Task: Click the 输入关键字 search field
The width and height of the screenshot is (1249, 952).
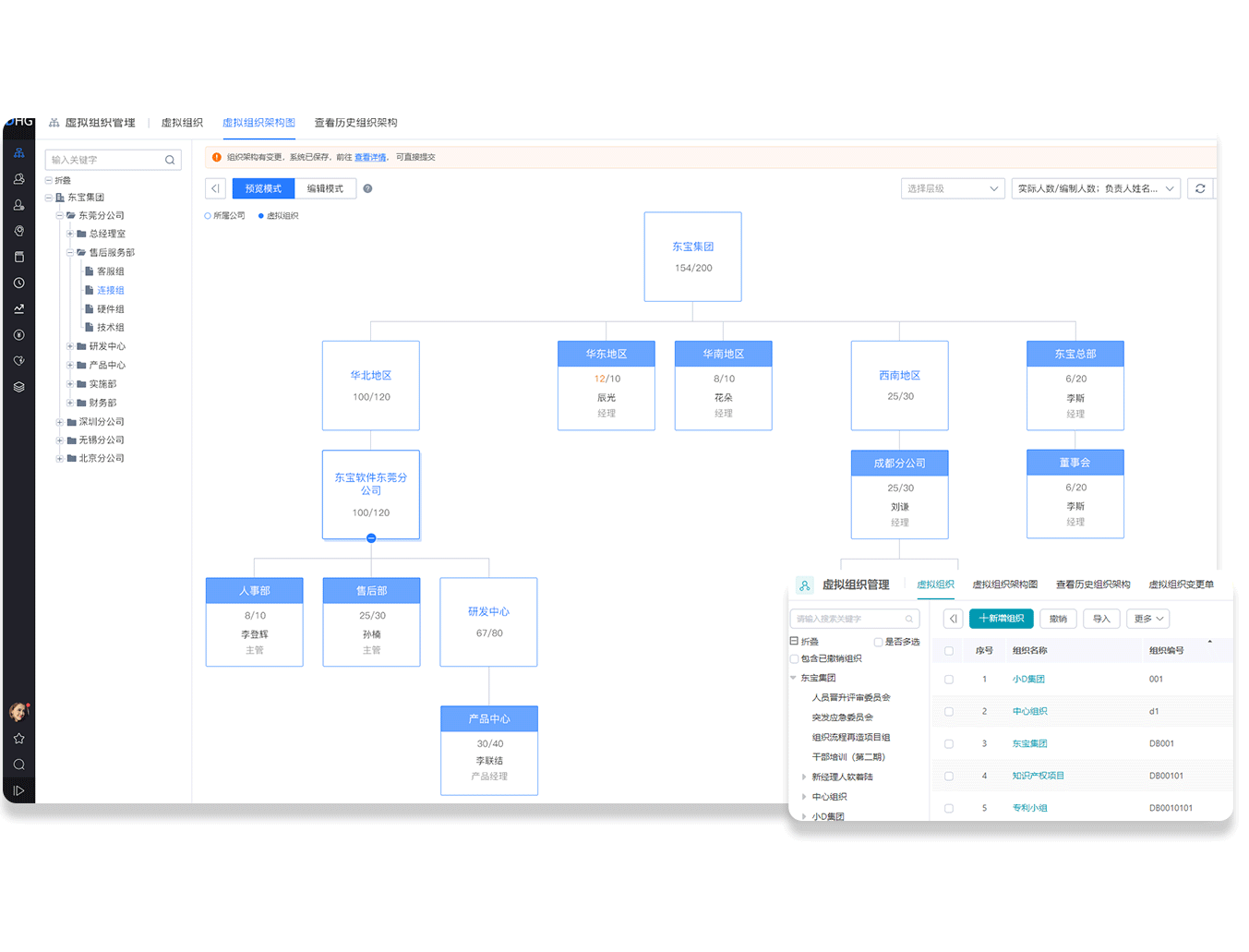Action: (x=104, y=160)
